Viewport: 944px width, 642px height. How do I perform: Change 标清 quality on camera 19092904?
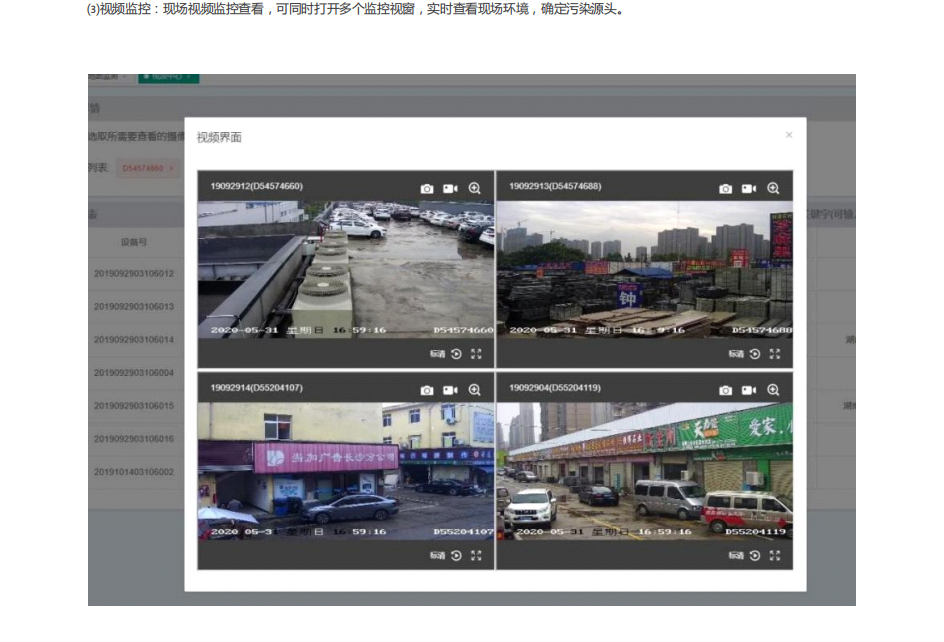coord(736,555)
